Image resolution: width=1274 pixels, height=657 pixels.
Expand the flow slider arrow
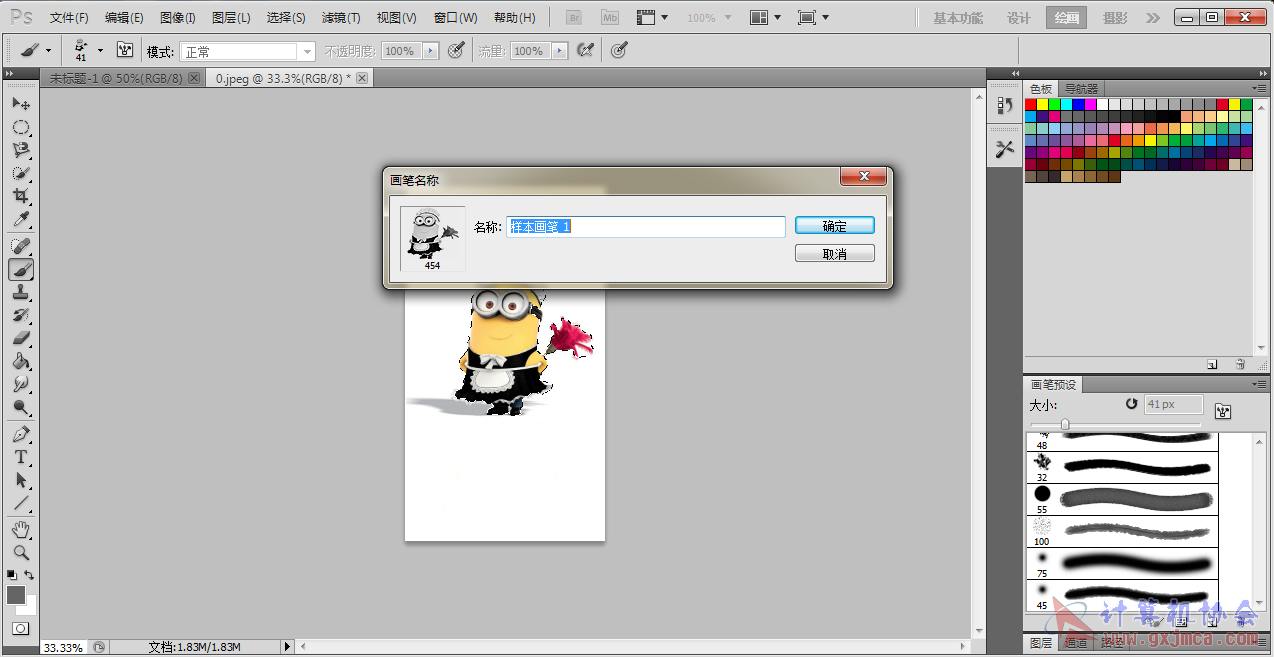coord(559,51)
